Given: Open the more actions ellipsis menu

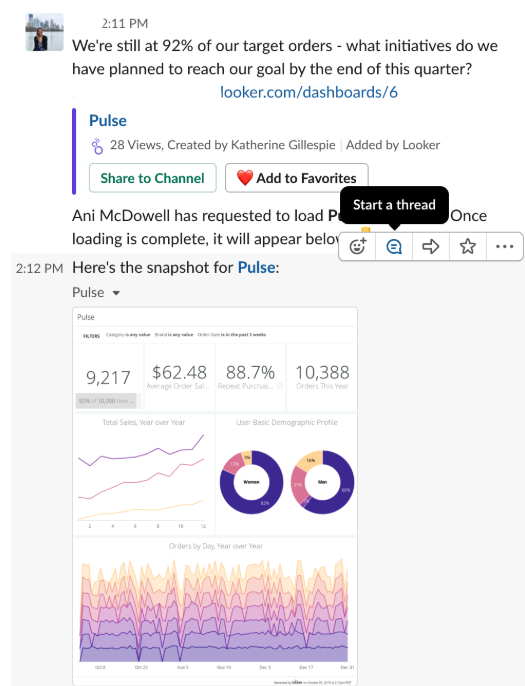Looking at the screenshot, I should pyautogui.click(x=504, y=247).
